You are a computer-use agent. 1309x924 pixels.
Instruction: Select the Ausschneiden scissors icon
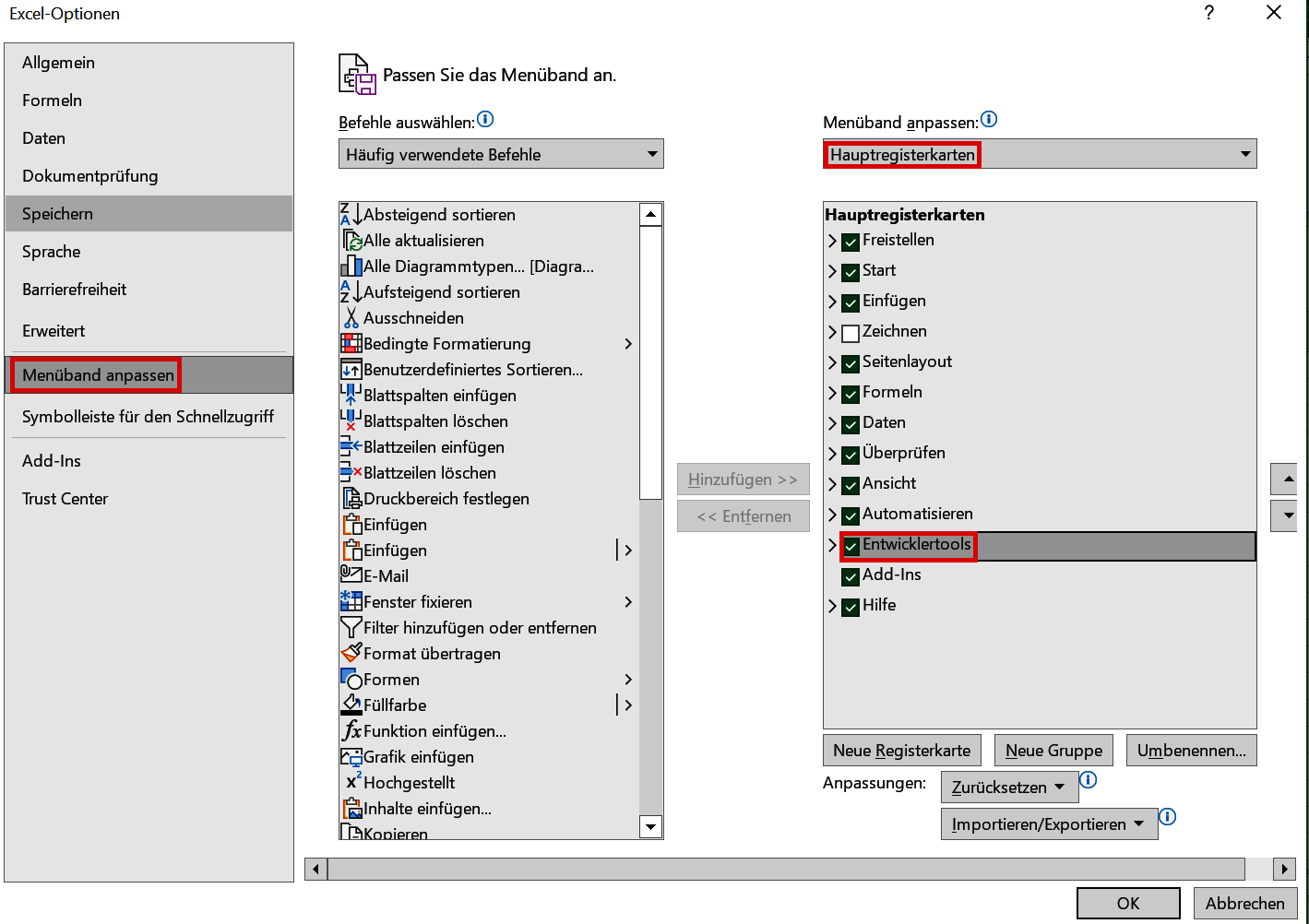point(352,317)
